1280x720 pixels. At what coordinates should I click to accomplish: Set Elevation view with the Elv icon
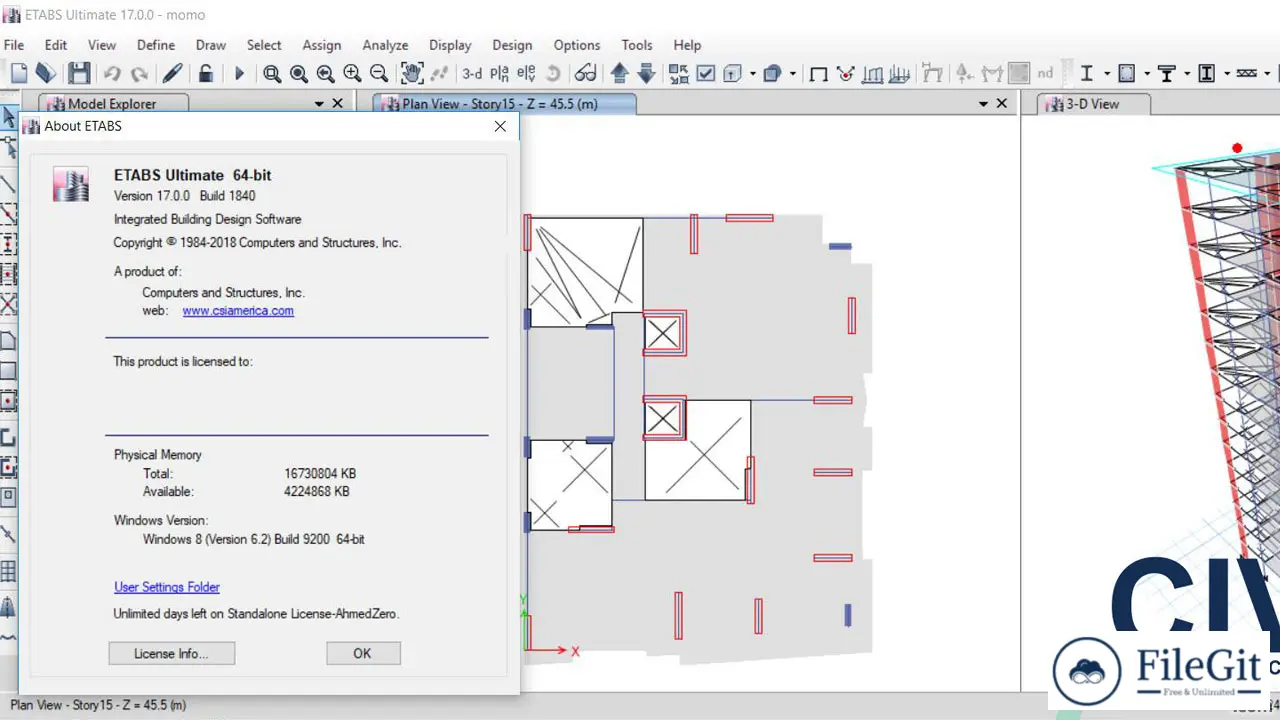click(x=525, y=73)
